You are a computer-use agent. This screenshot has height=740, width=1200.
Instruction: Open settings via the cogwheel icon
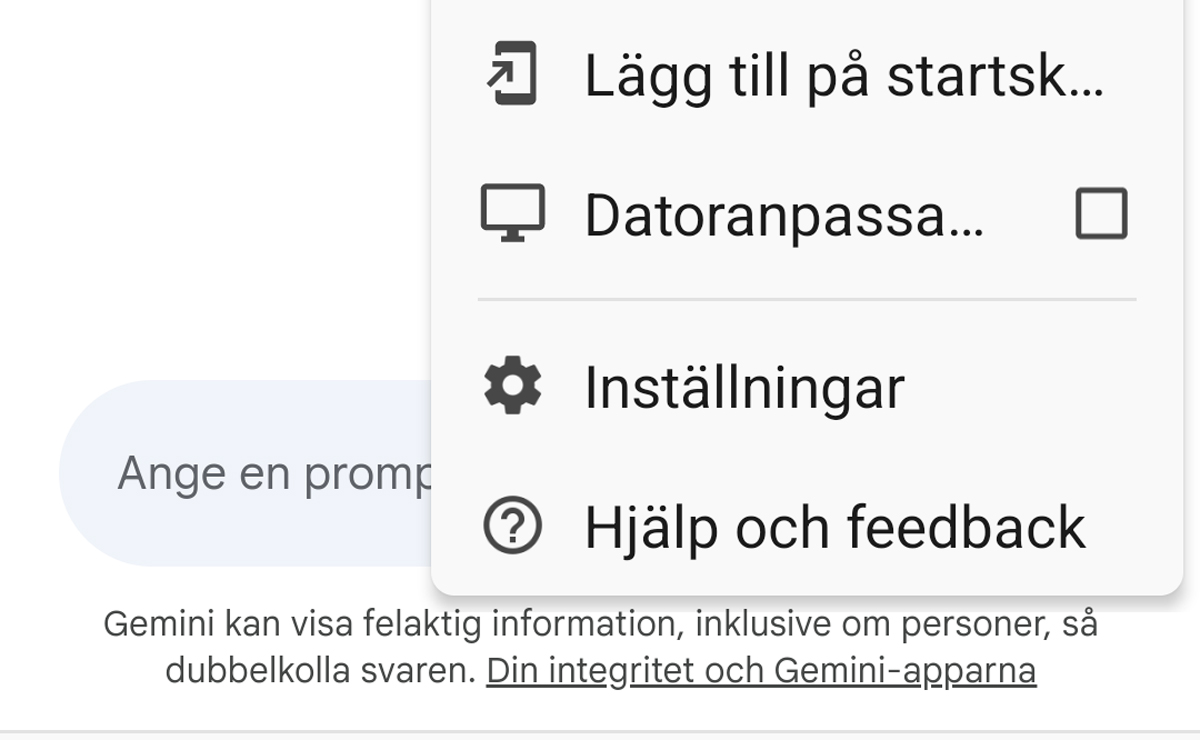(x=514, y=385)
